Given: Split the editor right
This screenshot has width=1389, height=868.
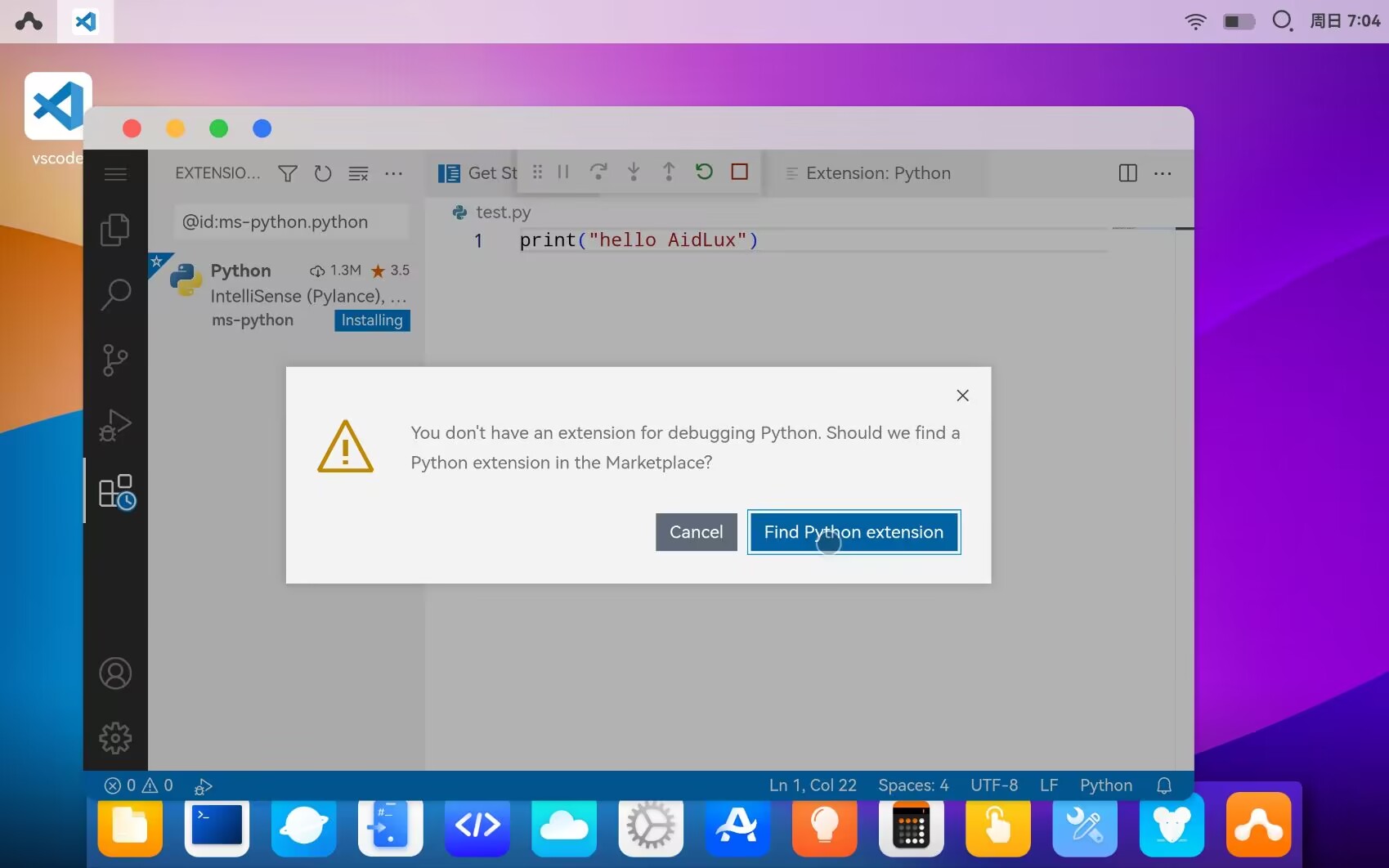Looking at the screenshot, I should (1127, 173).
